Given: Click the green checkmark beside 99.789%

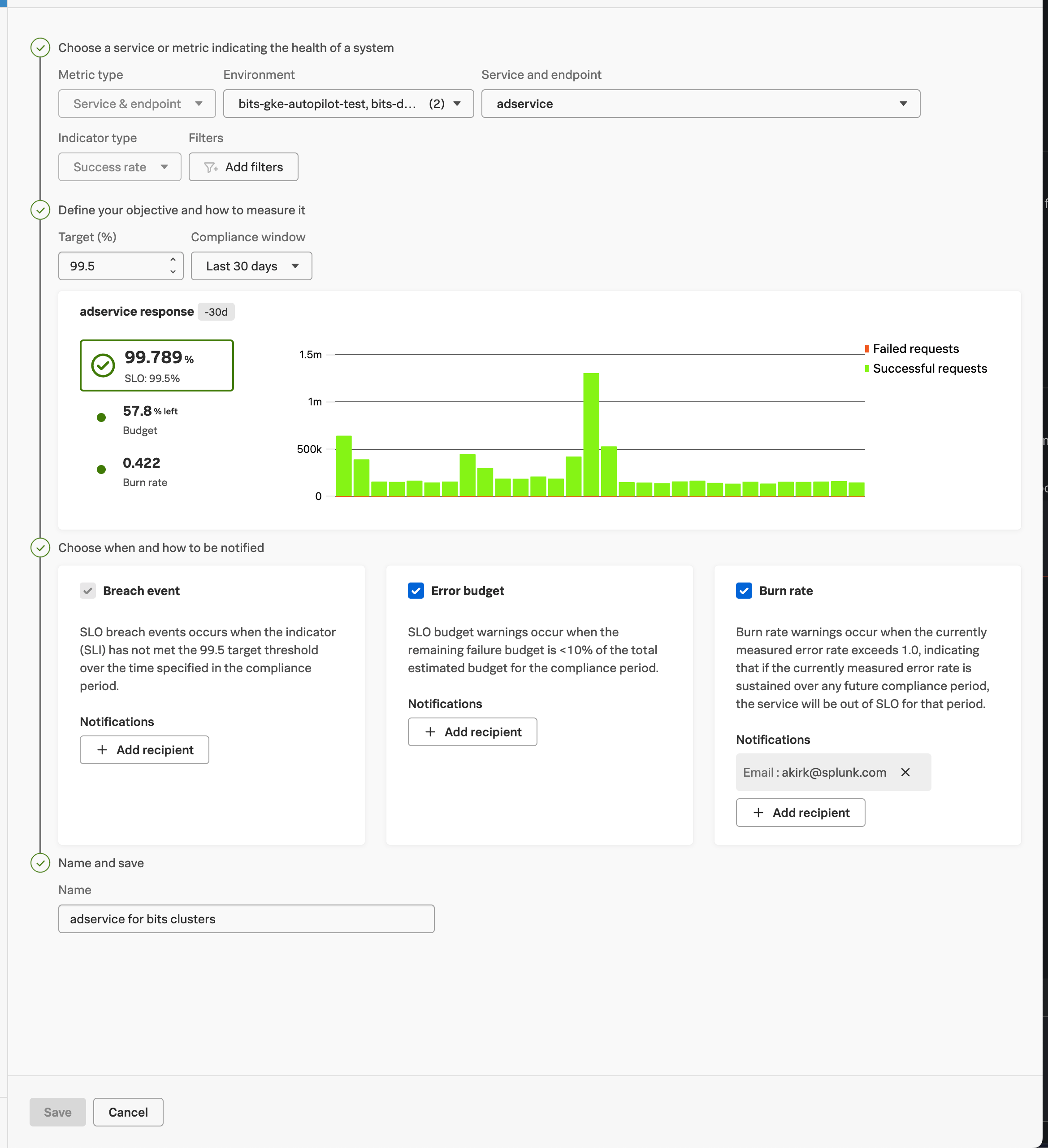Looking at the screenshot, I should (x=103, y=365).
